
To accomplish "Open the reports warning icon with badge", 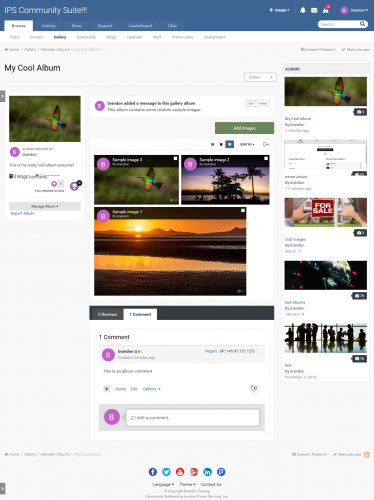I will point(326,10).
